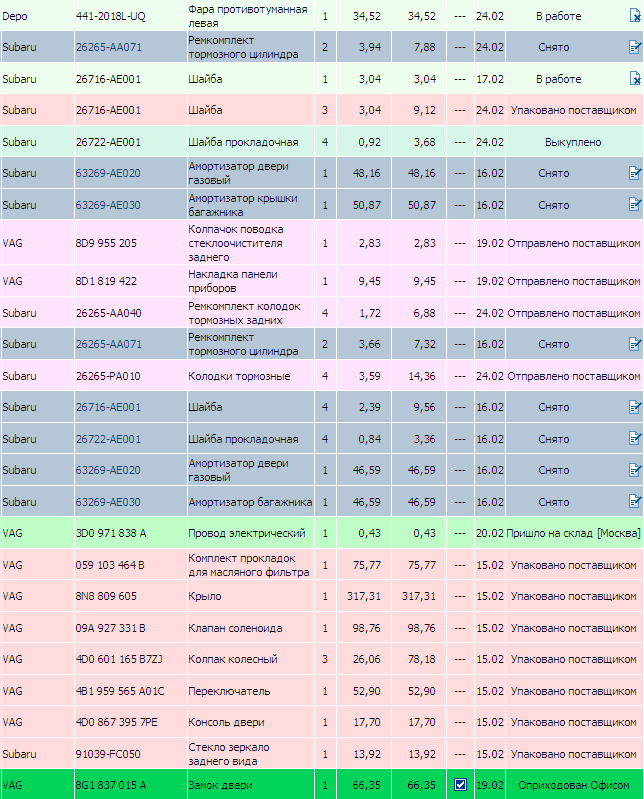This screenshot has height=799, width=644.
Task: Open note icon for Шайба priced 2,39
Action: tap(635, 407)
